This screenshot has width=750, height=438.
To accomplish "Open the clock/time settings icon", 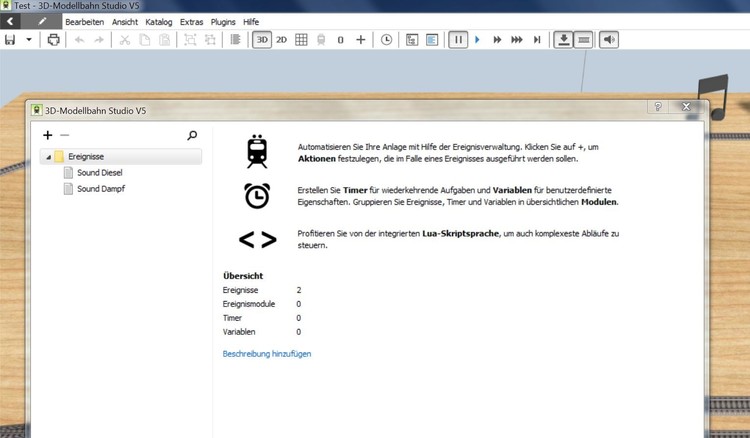I will click(387, 40).
